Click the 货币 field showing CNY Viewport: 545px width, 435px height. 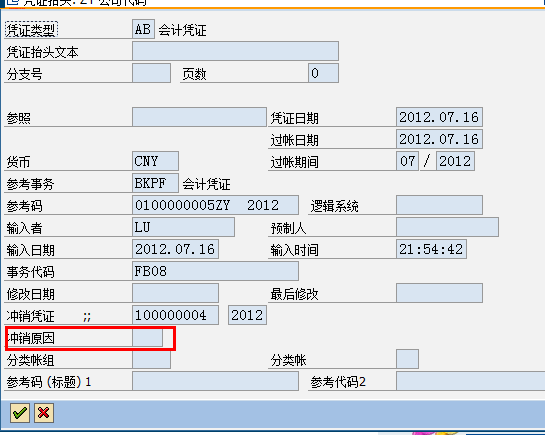[x=155, y=161]
